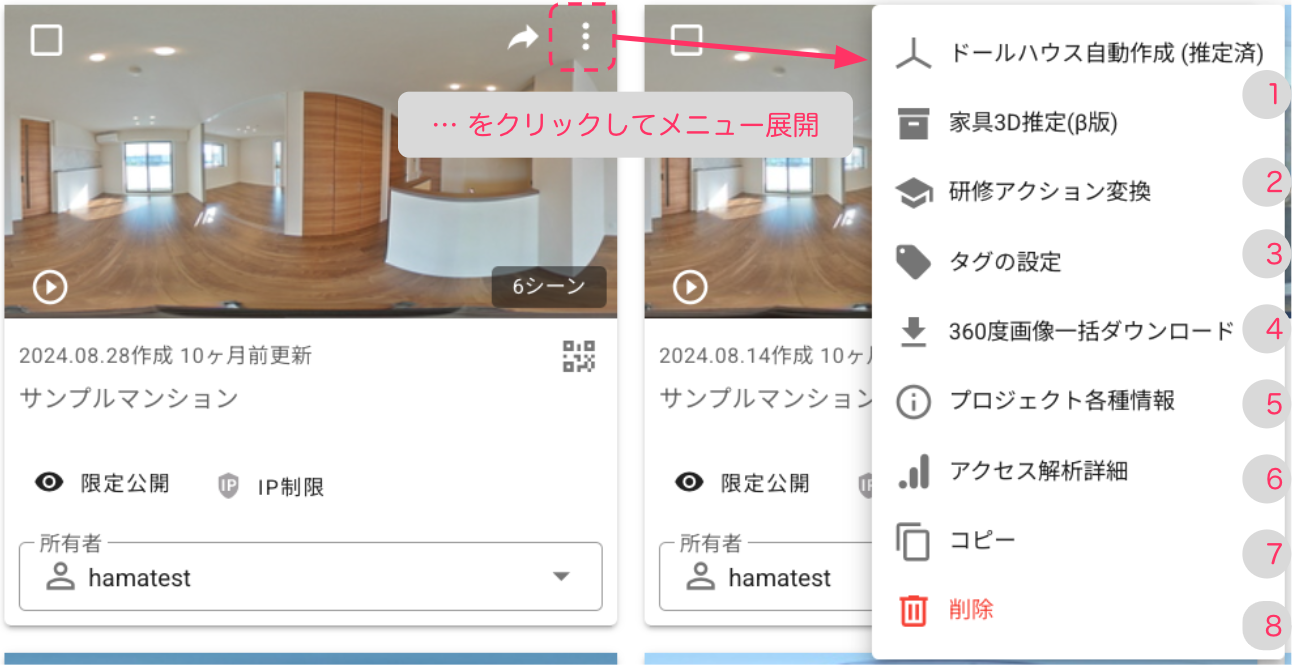Image resolution: width=1298 pixels, height=672 pixels.
Task: Play the second card's 360 tour
Action: (690, 287)
